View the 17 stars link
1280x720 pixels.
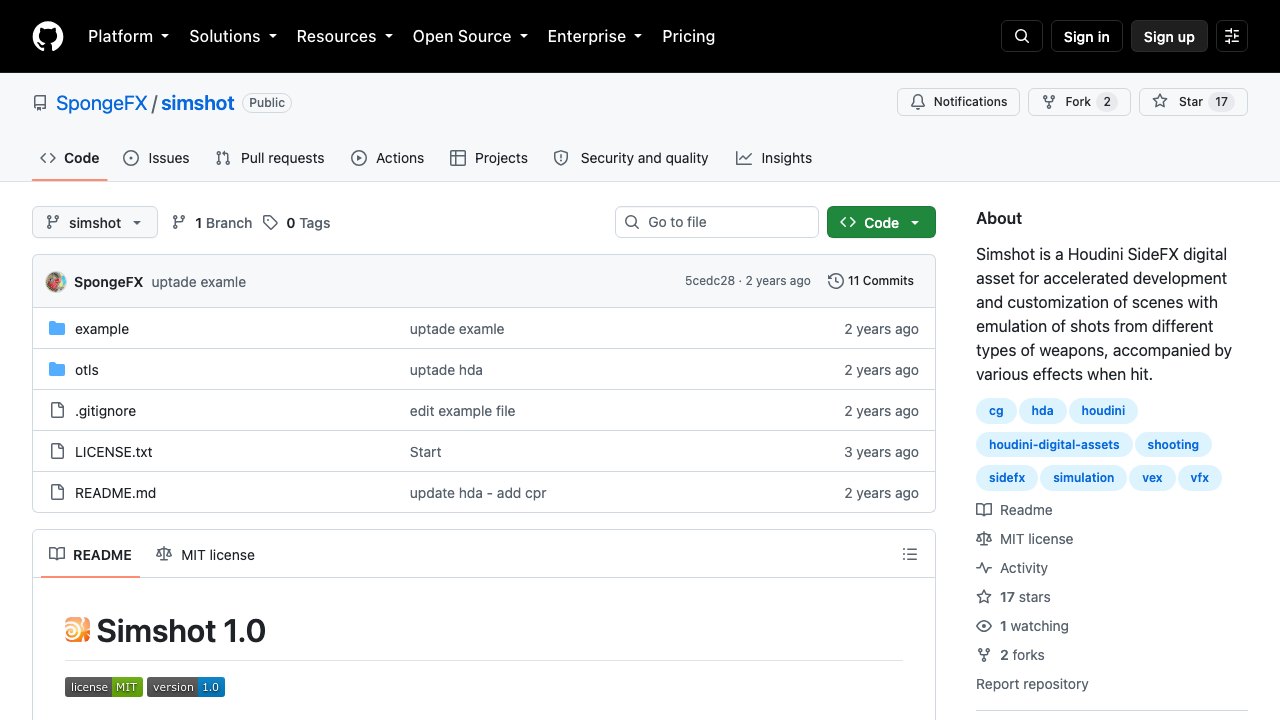click(1014, 597)
